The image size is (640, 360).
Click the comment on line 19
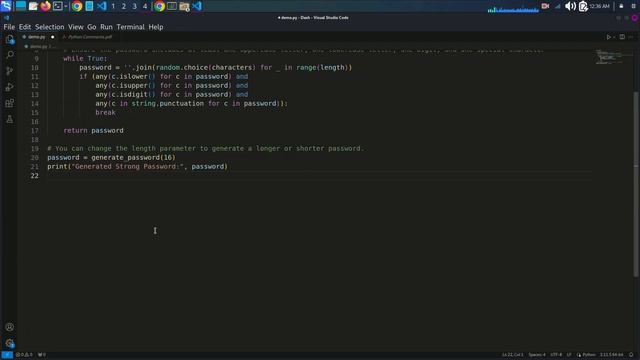tap(205, 149)
